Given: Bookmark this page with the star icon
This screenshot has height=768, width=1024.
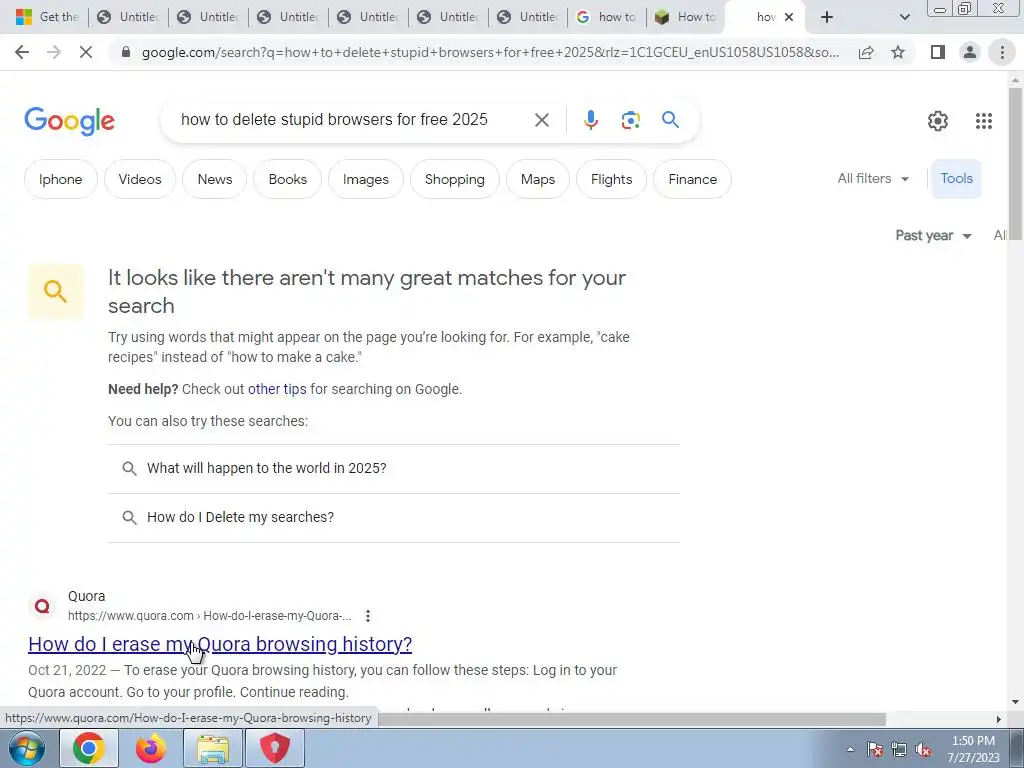Looking at the screenshot, I should click(898, 52).
